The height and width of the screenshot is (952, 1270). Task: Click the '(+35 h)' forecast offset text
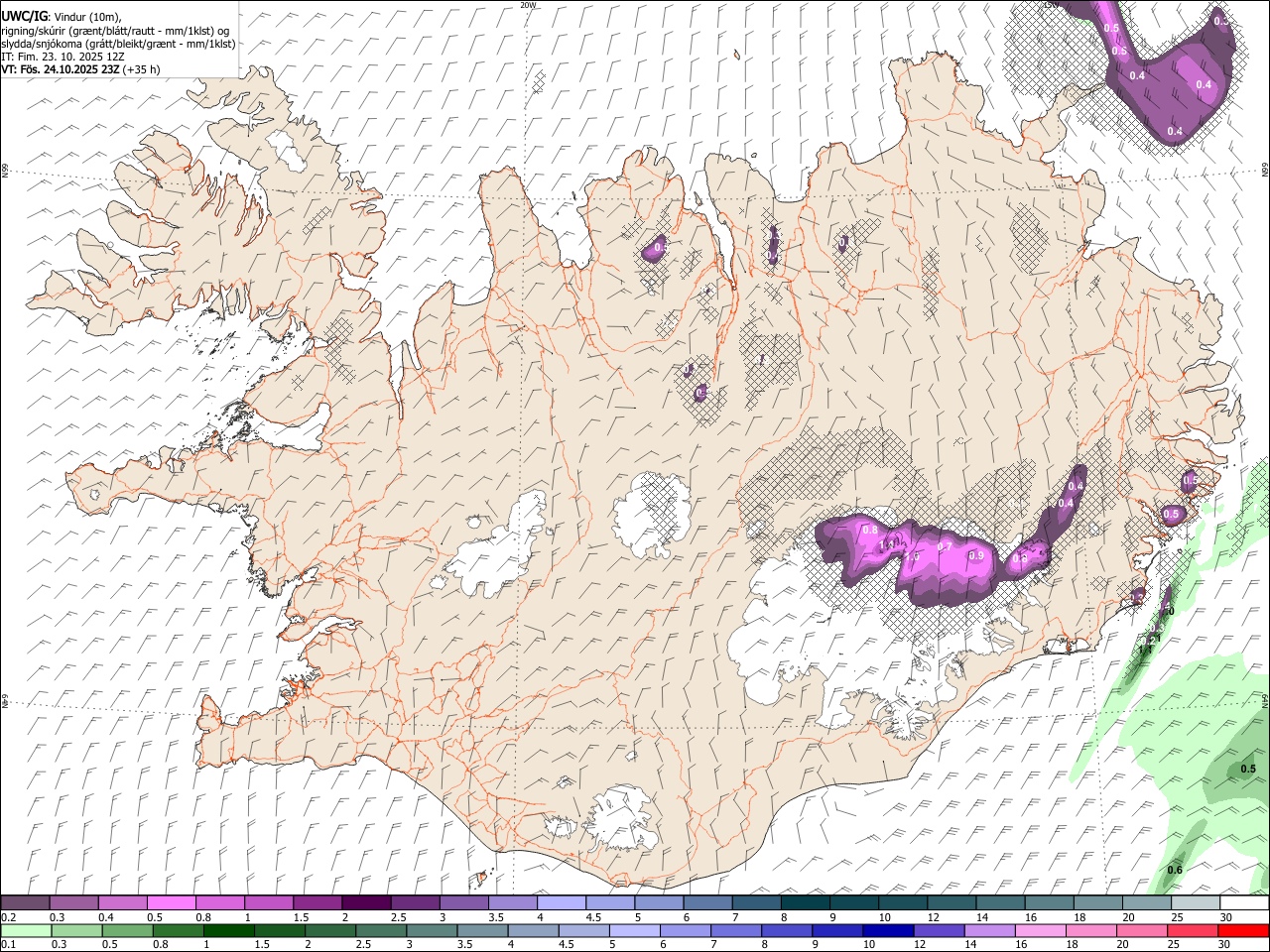click(x=142, y=69)
